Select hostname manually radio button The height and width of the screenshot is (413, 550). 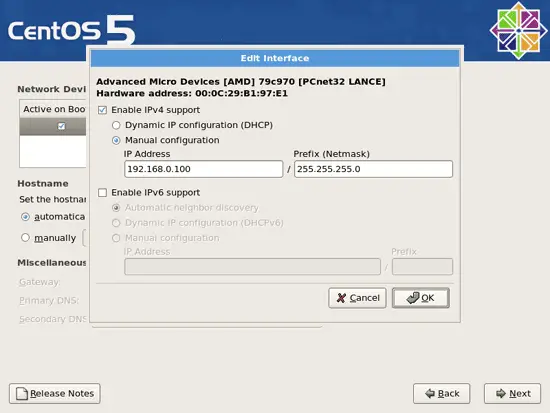25,238
